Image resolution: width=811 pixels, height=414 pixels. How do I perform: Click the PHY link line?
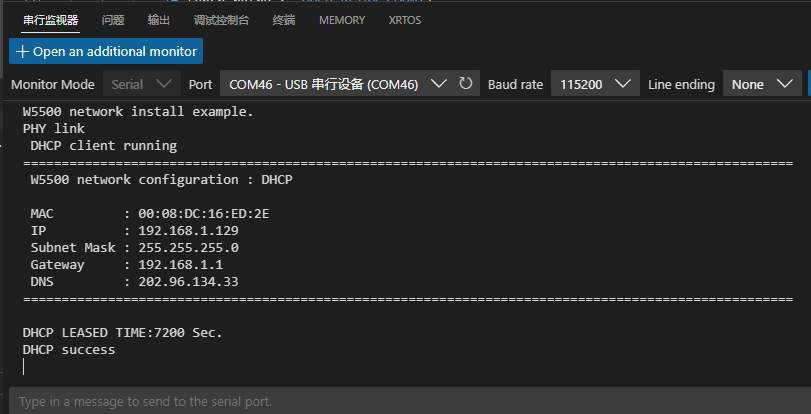coord(54,128)
